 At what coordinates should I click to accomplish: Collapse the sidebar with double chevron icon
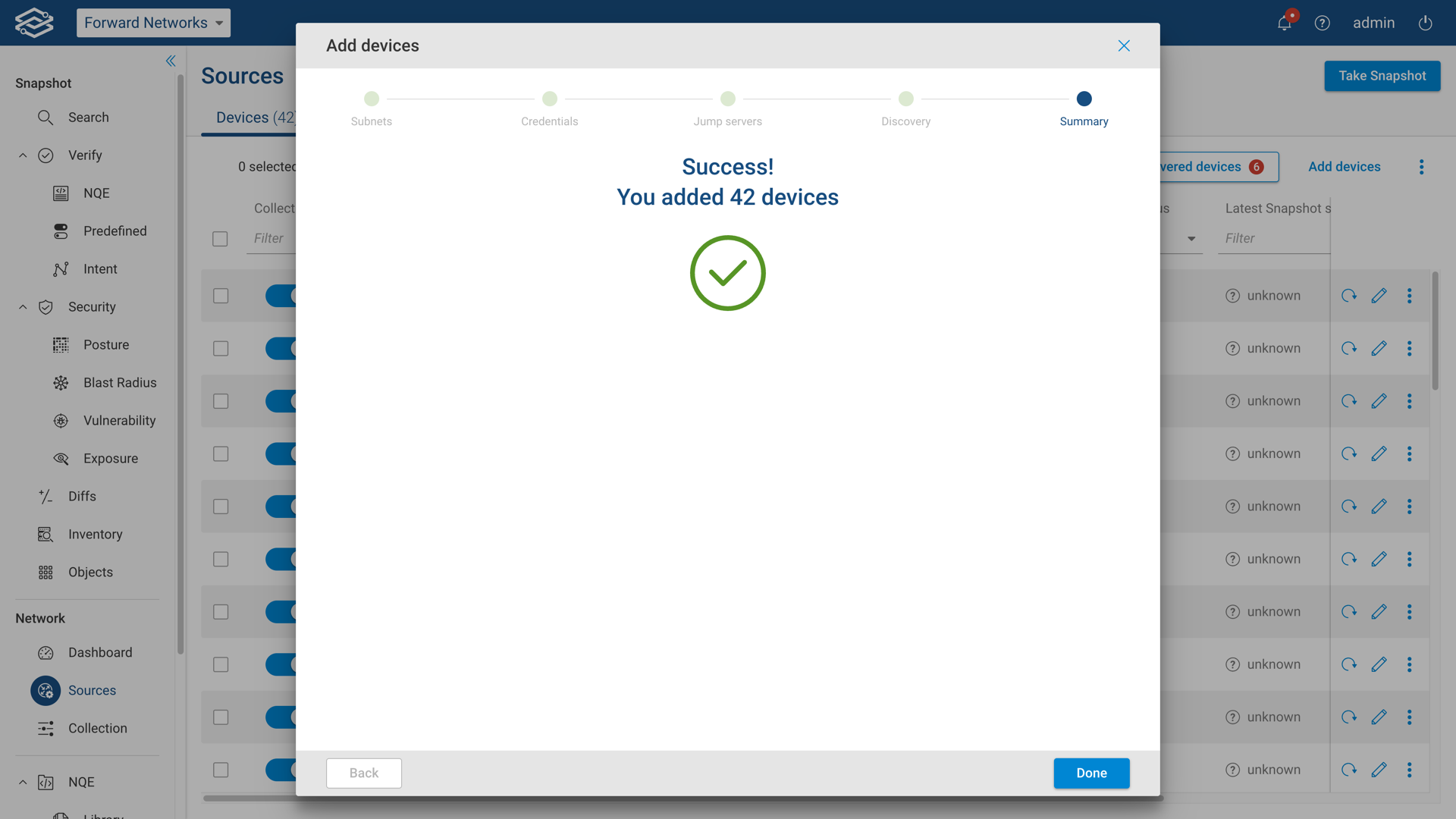click(171, 61)
